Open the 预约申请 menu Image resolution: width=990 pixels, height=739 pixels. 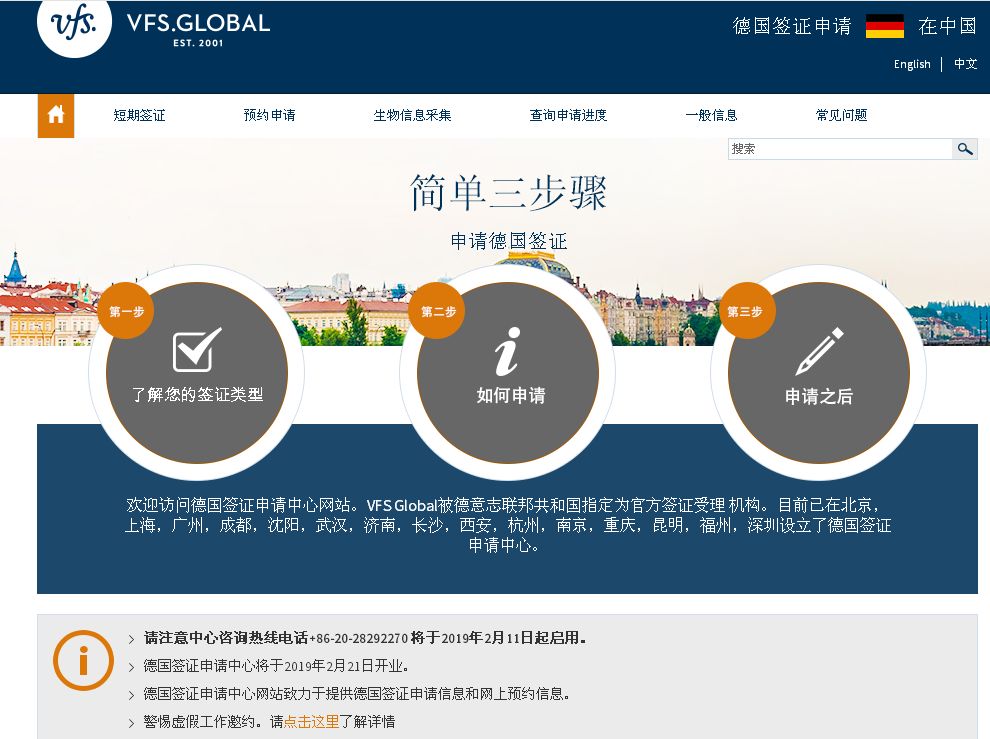click(x=270, y=115)
